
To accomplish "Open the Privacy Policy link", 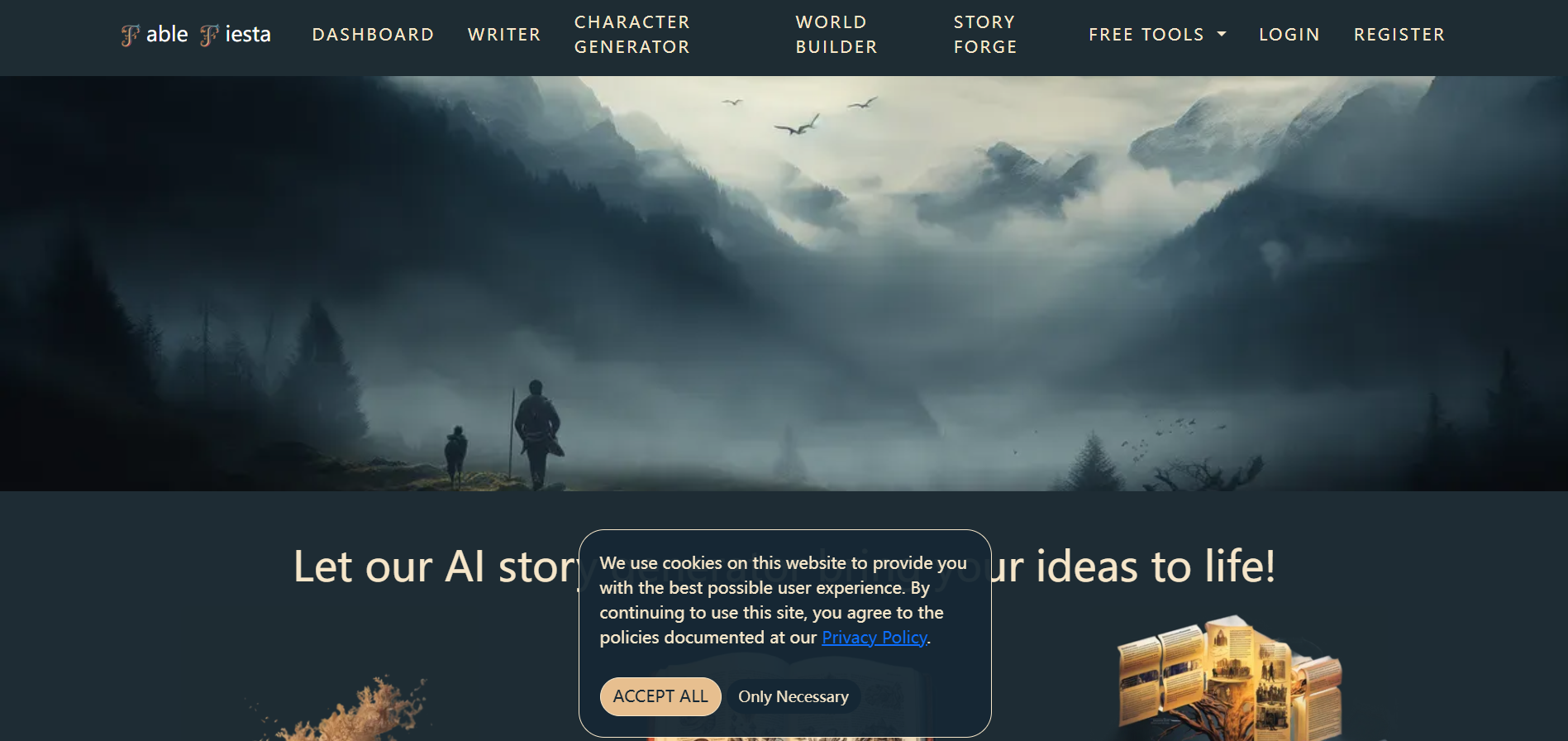I will pos(875,638).
